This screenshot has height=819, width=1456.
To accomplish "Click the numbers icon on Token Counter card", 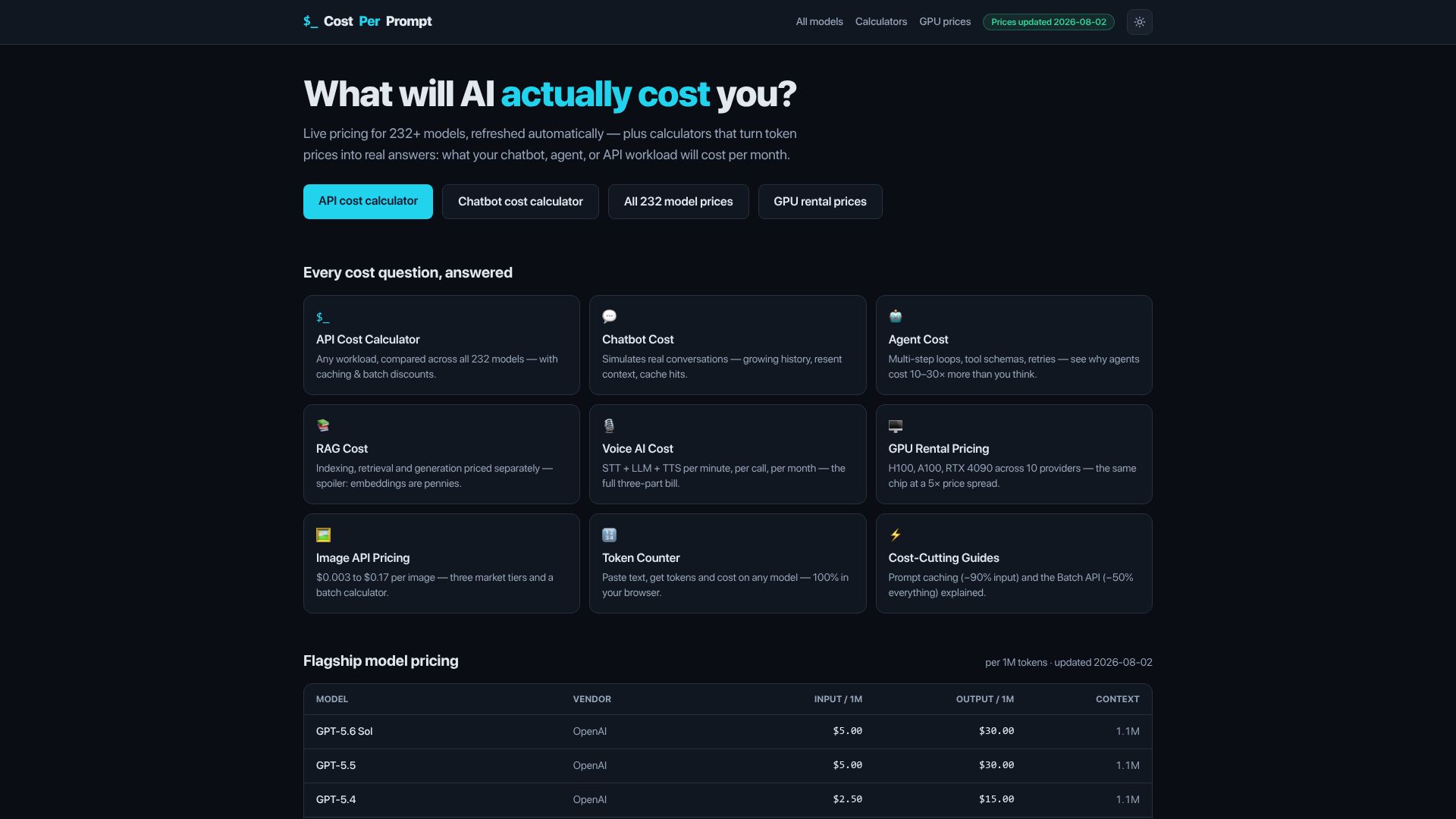I will tap(609, 535).
